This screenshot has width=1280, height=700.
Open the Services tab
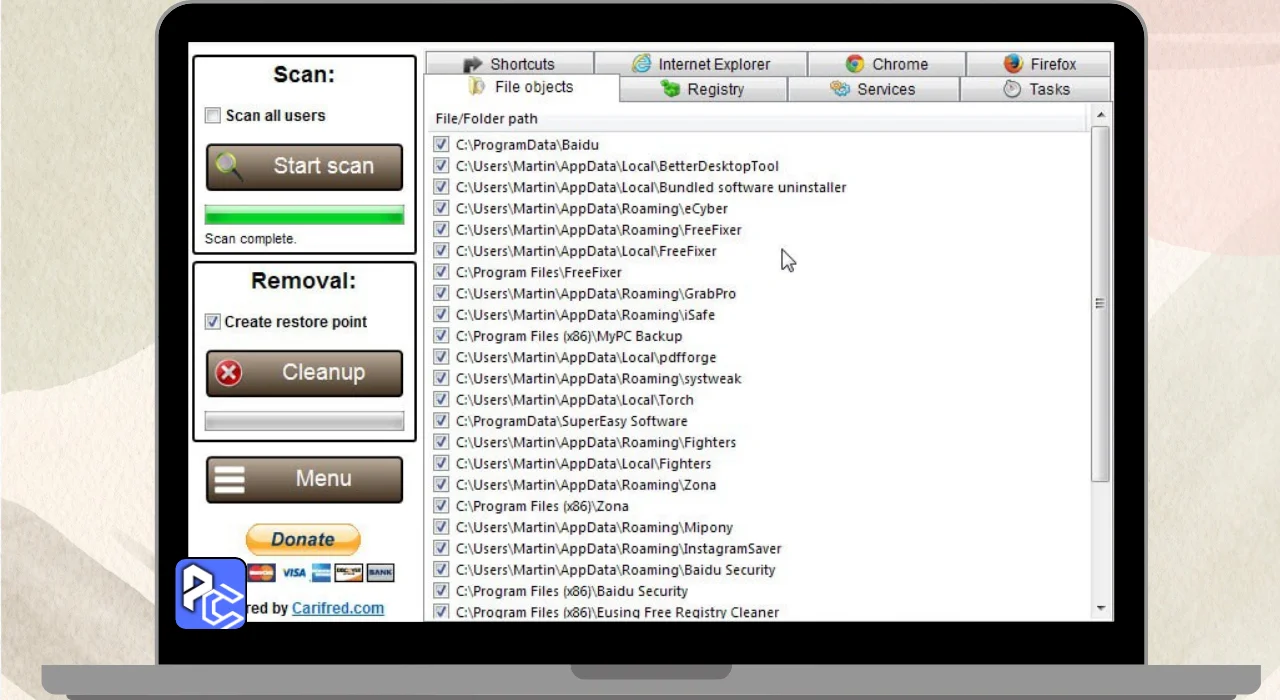[x=874, y=89]
